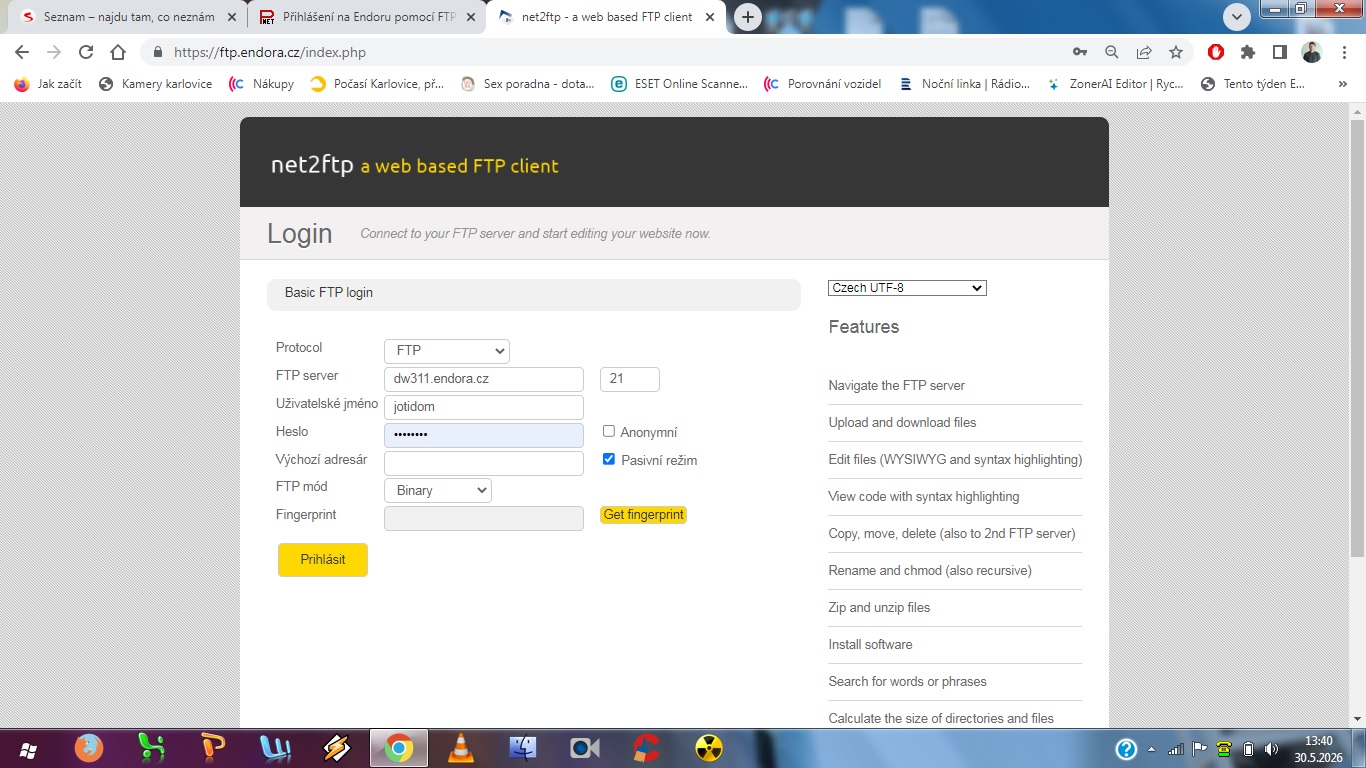Enable the Anonymní checkbox
The height and width of the screenshot is (768, 1366).
(609, 431)
